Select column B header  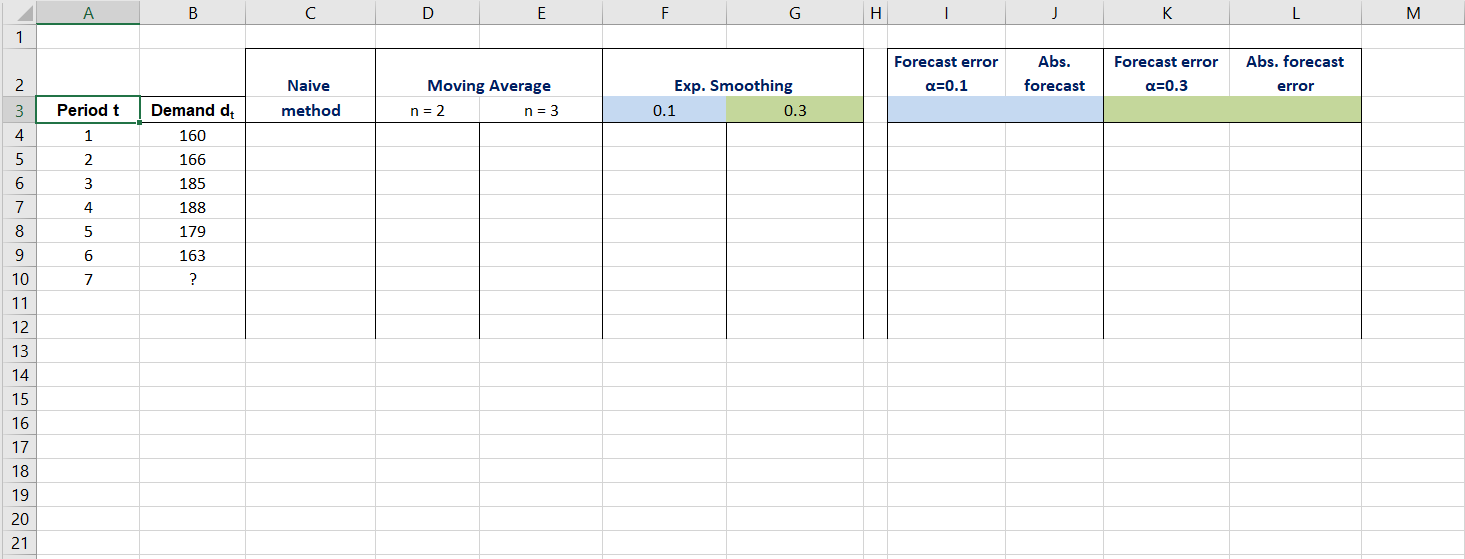coord(193,12)
